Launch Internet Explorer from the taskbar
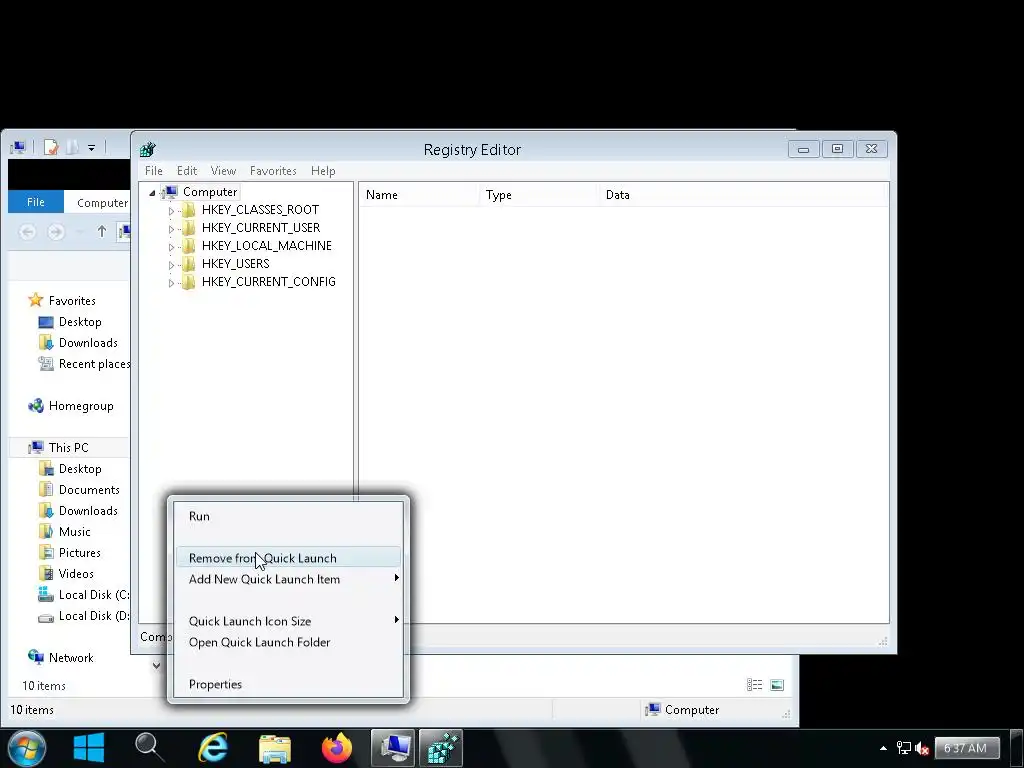Screen dimensions: 1024x768 click(213, 748)
